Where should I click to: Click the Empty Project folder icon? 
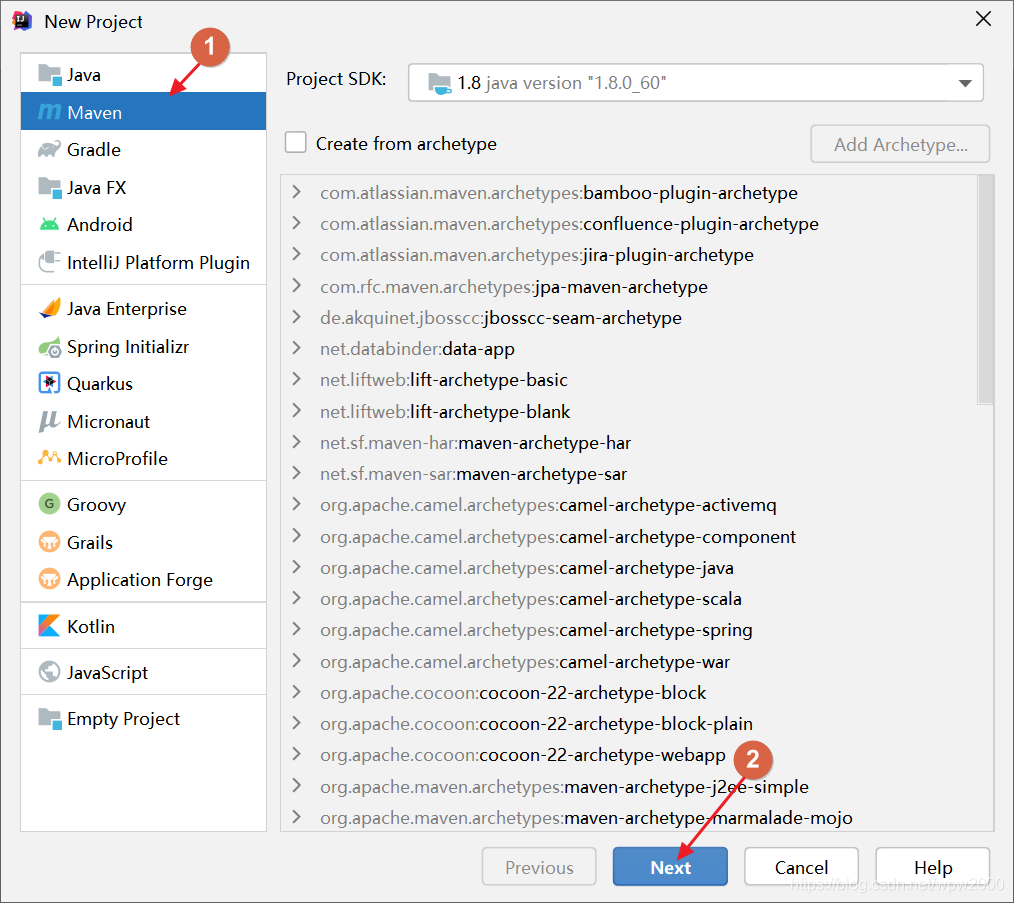(50, 718)
